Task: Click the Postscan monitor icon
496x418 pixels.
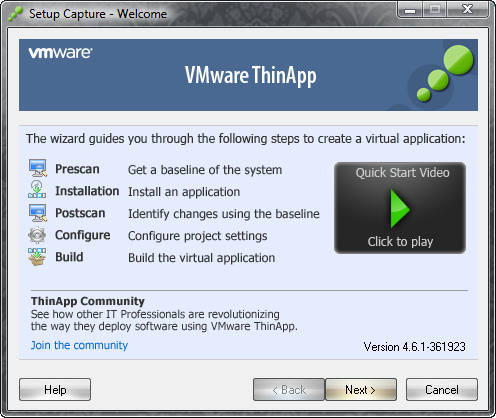Action: point(38,212)
